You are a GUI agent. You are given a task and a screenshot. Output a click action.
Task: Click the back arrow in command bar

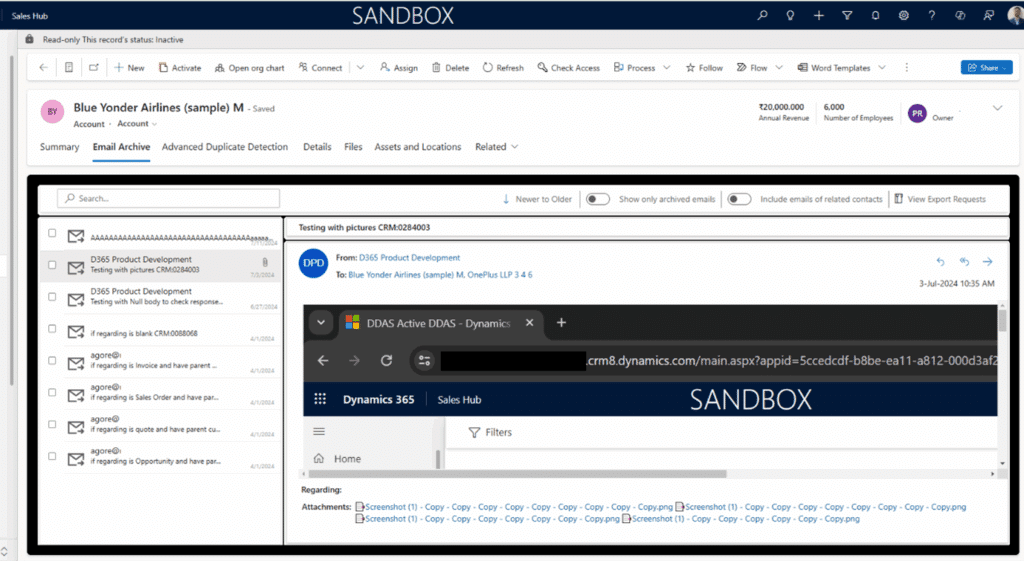pyautogui.click(x=43, y=67)
